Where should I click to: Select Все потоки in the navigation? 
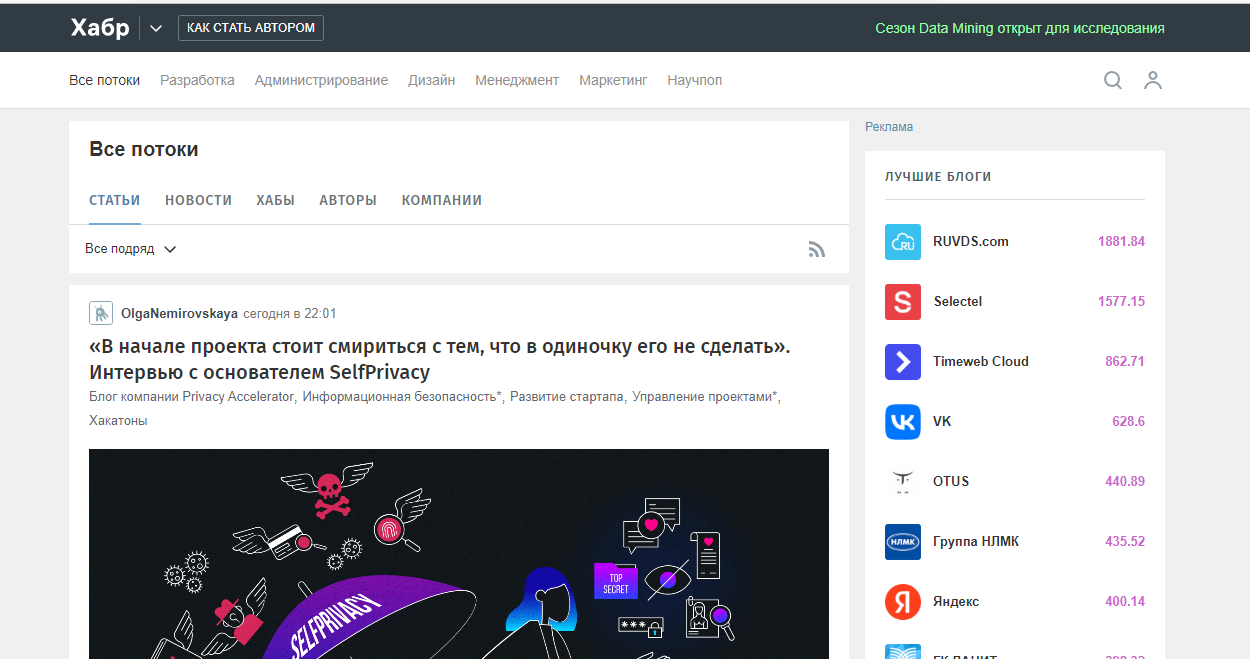tap(104, 80)
